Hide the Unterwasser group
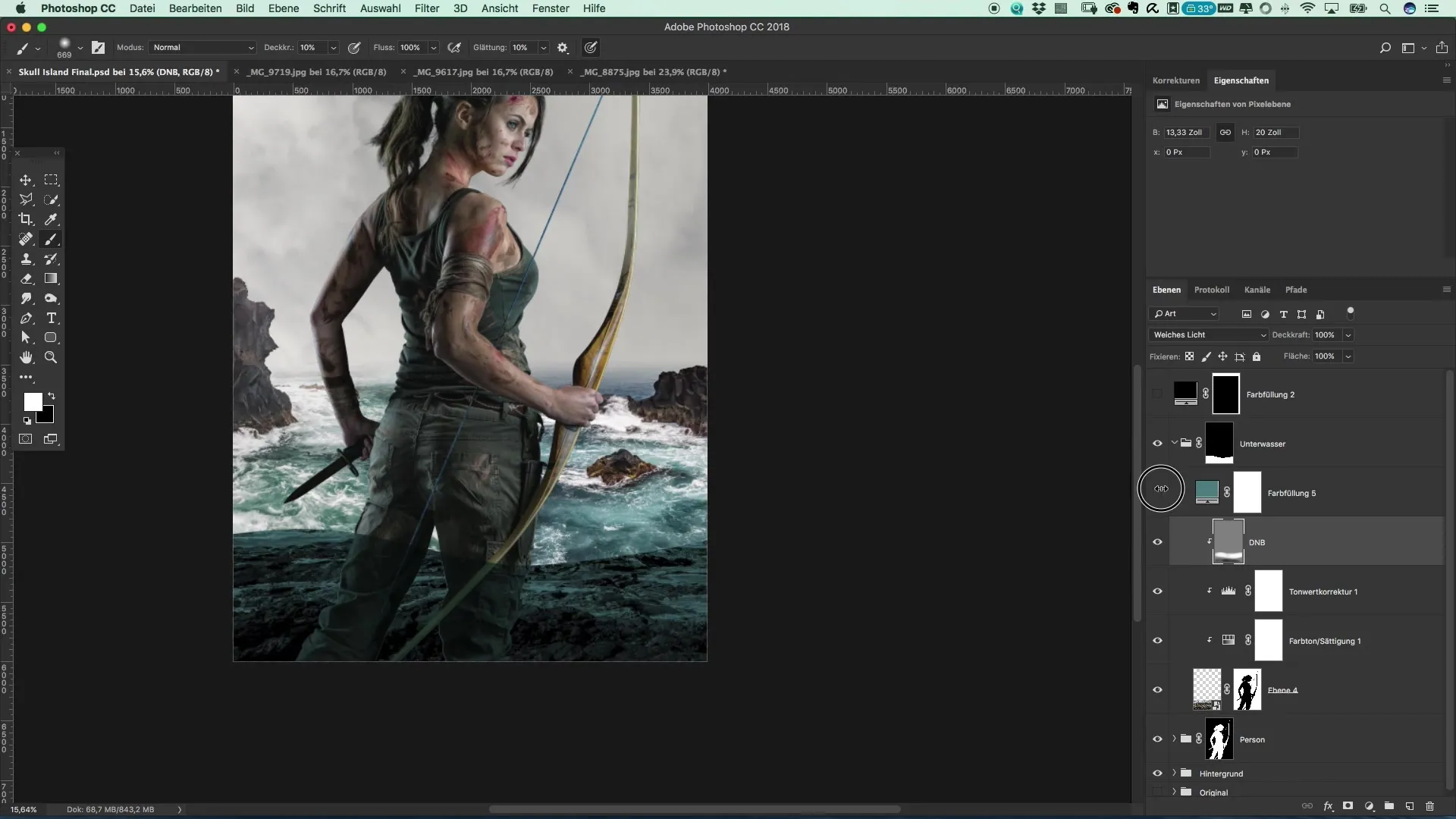Viewport: 1456px width, 819px height. [x=1157, y=444]
